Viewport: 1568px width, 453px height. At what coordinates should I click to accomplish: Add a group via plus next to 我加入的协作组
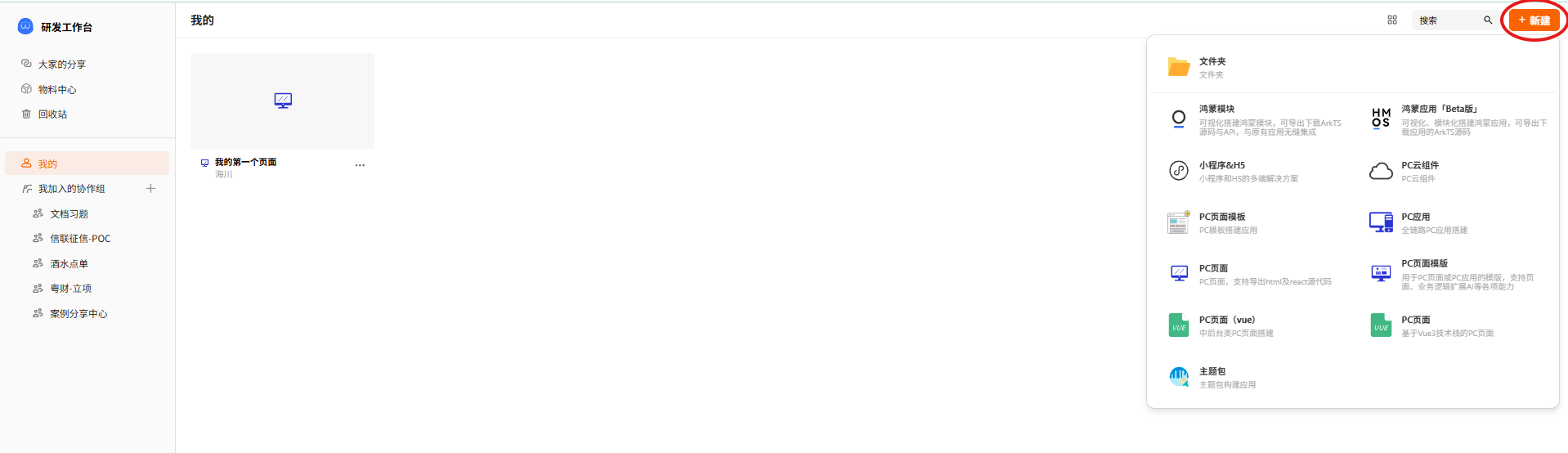[150, 189]
